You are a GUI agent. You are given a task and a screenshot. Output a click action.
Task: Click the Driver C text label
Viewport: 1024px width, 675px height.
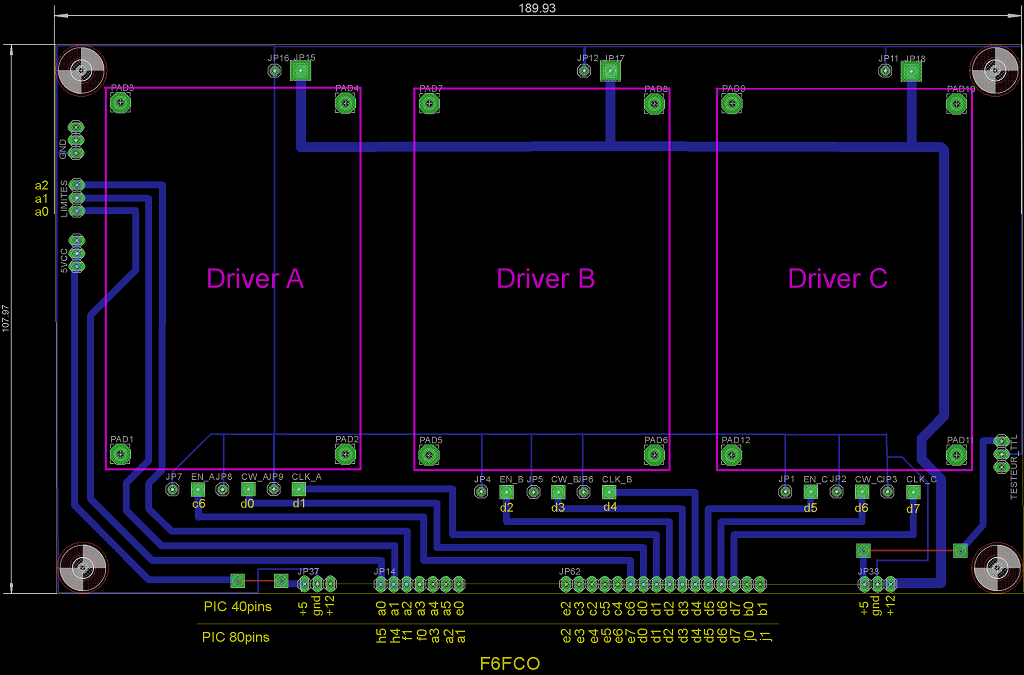click(838, 279)
